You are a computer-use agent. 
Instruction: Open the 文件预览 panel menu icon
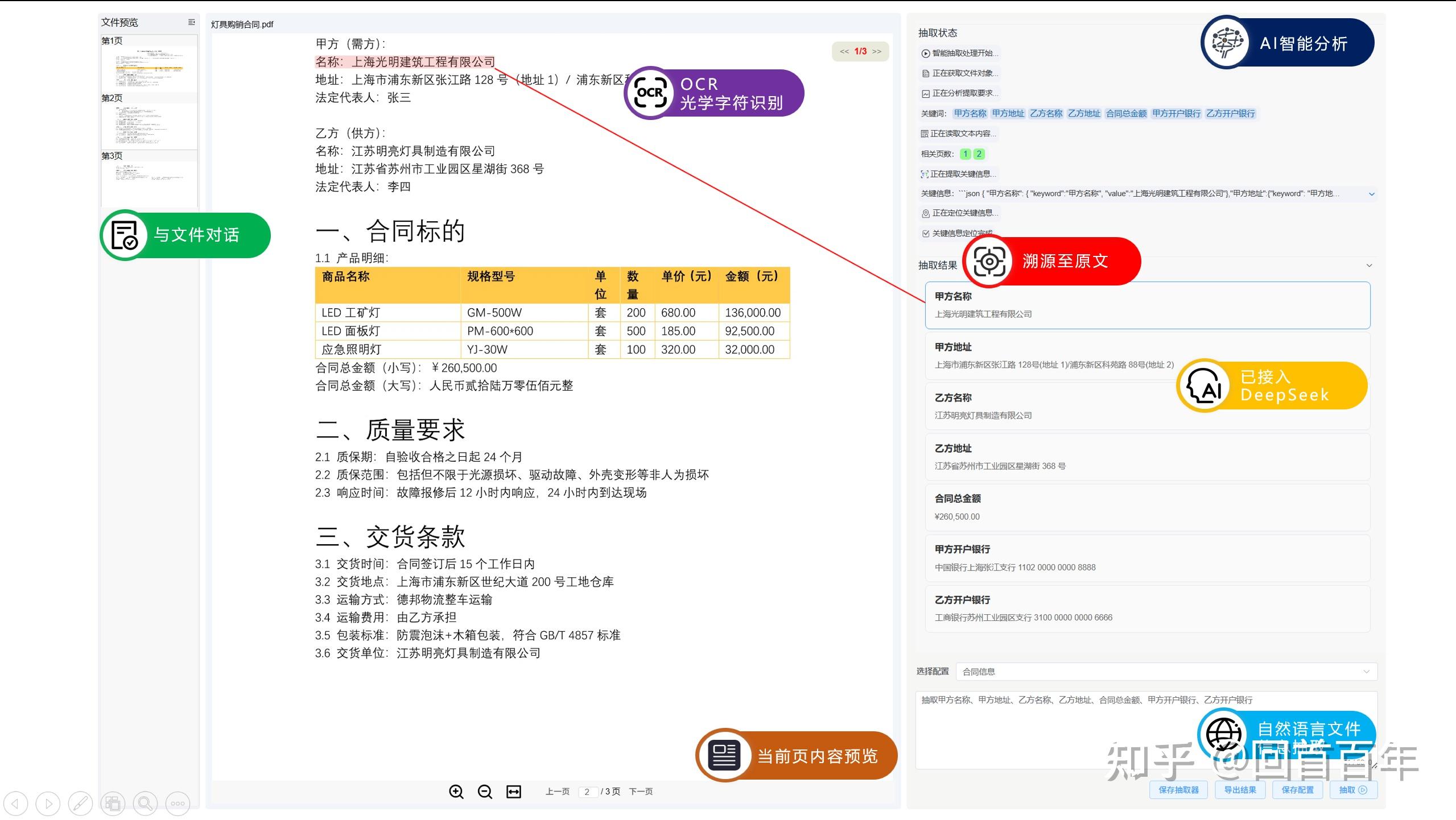click(190, 22)
